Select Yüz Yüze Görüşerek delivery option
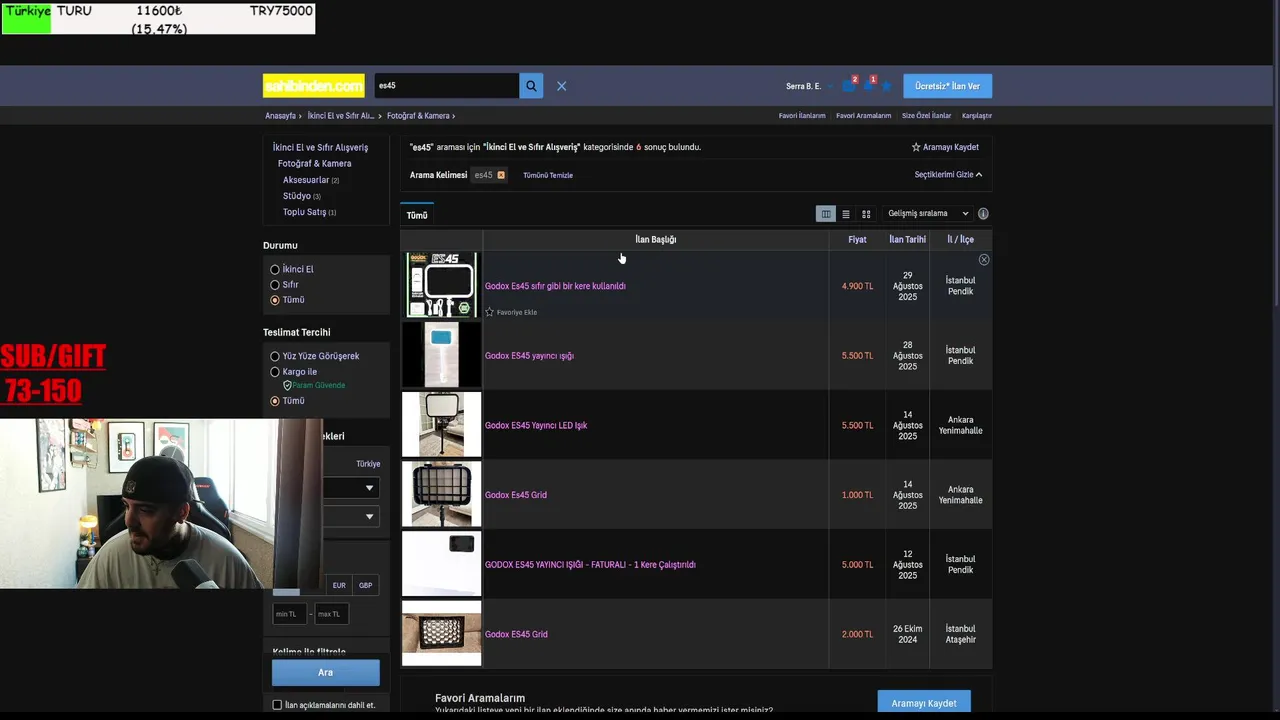This screenshot has height=720, width=1280. (275, 356)
